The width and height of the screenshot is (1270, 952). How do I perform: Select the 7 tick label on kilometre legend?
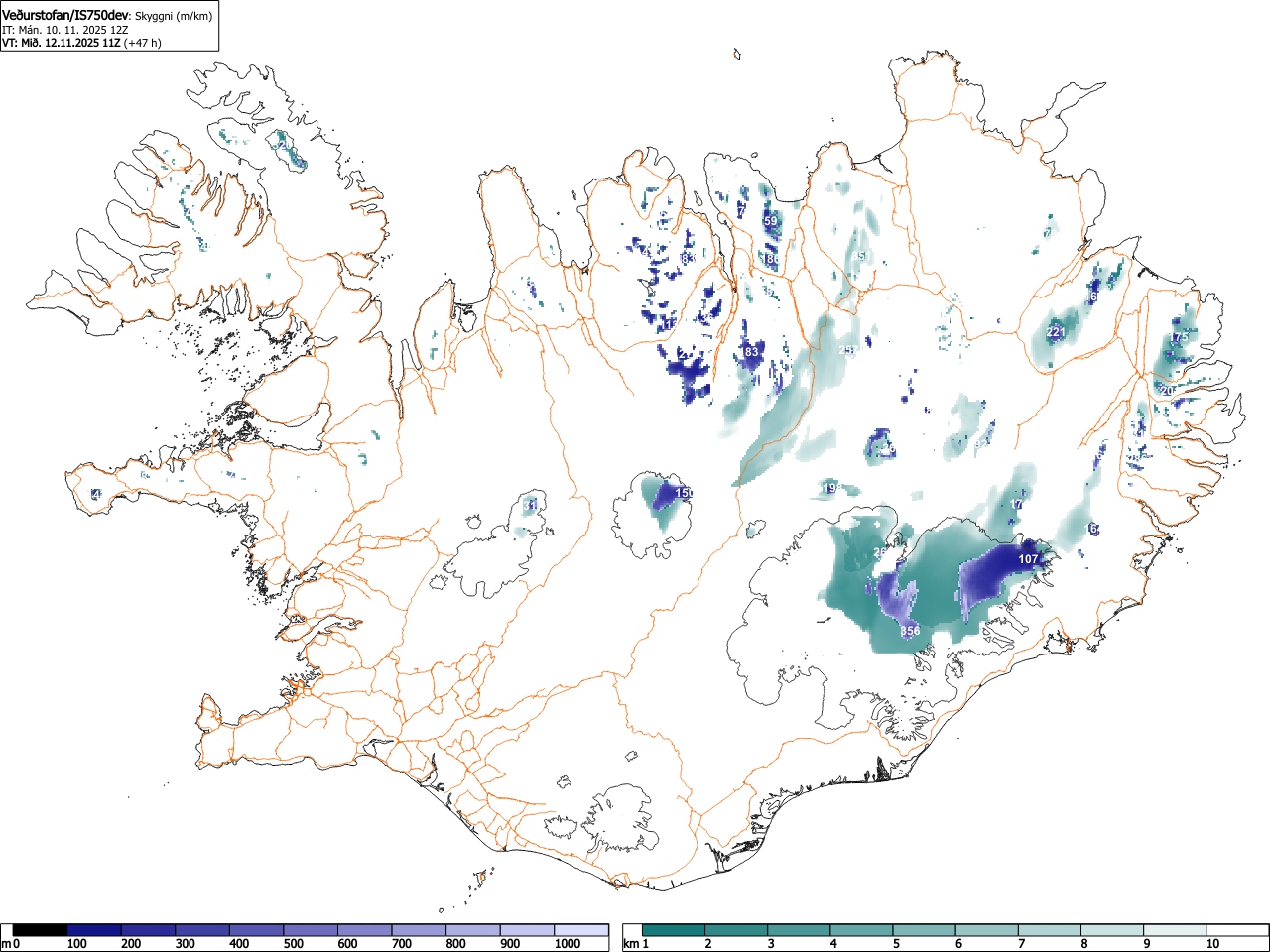click(1021, 944)
